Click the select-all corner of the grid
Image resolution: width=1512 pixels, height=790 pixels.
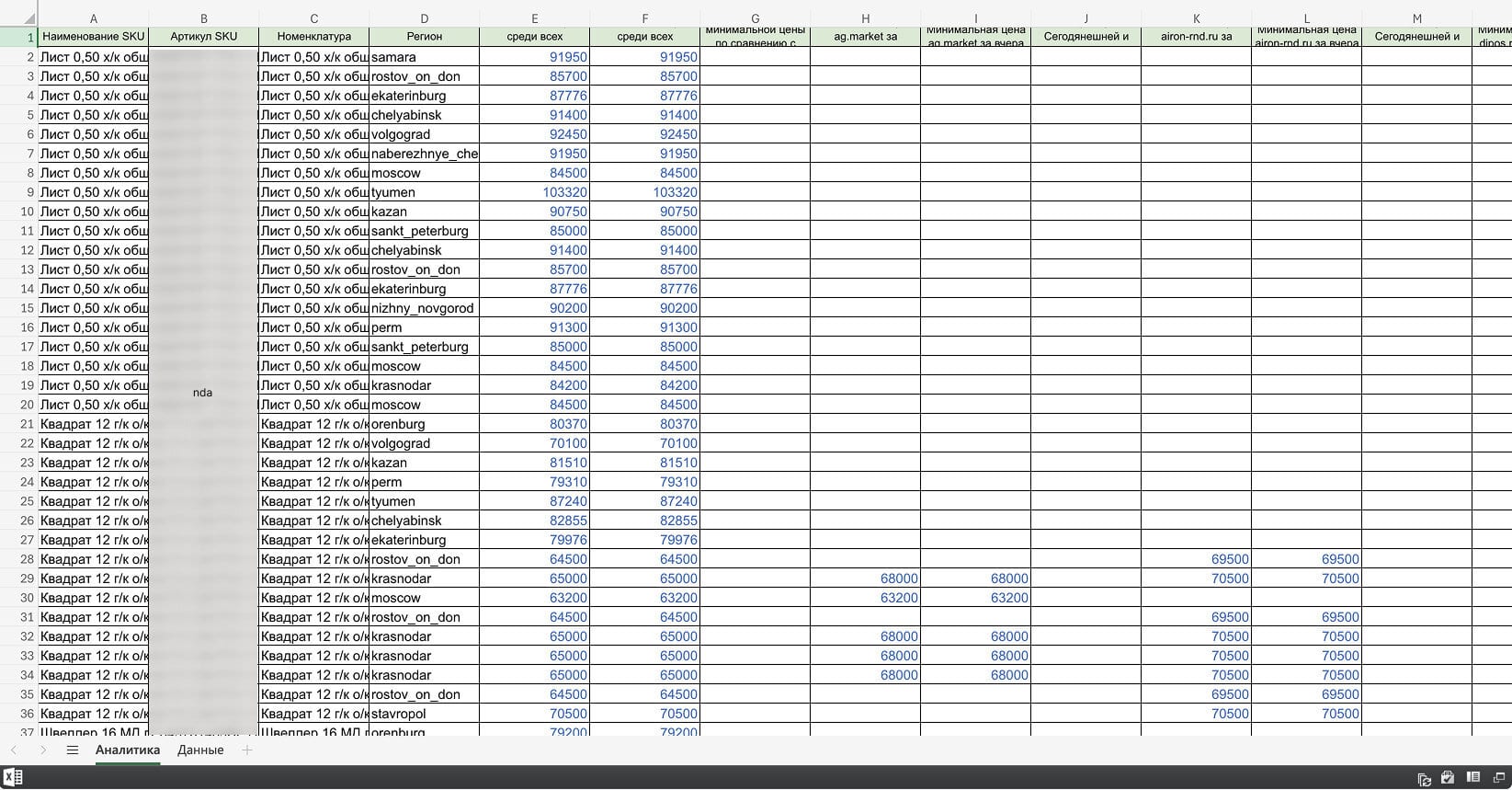[x=18, y=17]
